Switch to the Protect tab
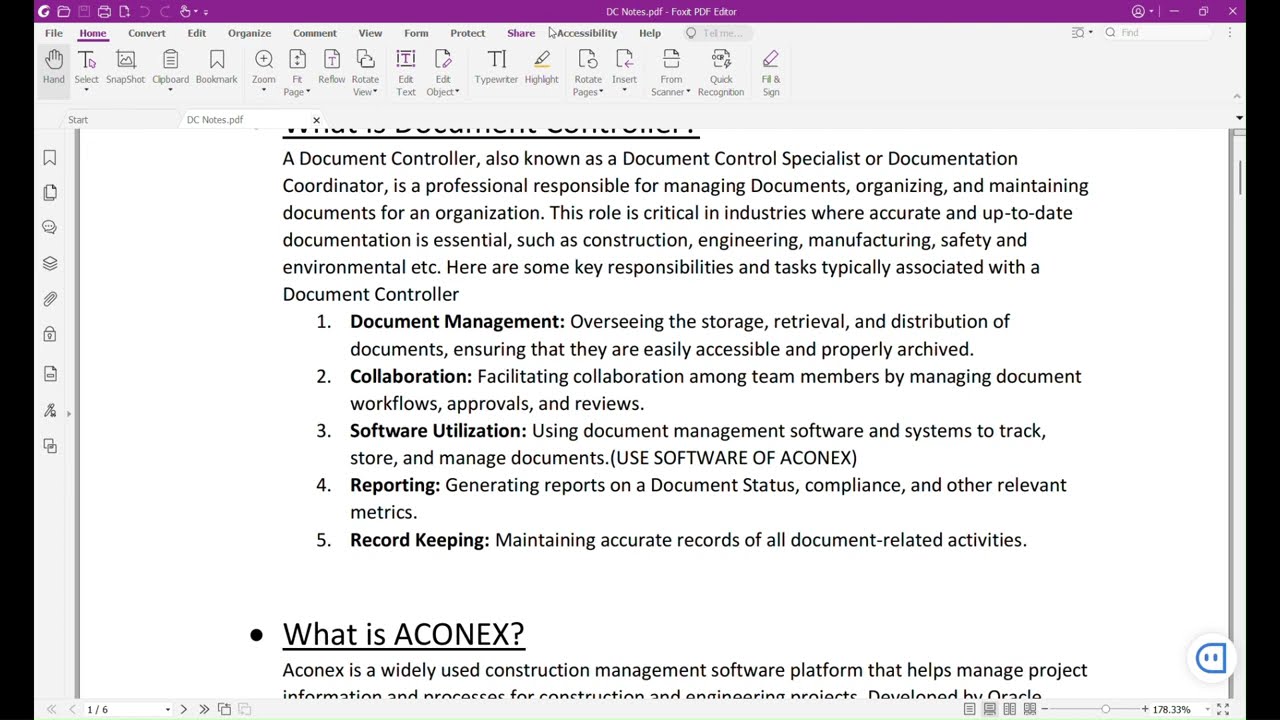Viewport: 1280px width, 720px height. (x=467, y=33)
